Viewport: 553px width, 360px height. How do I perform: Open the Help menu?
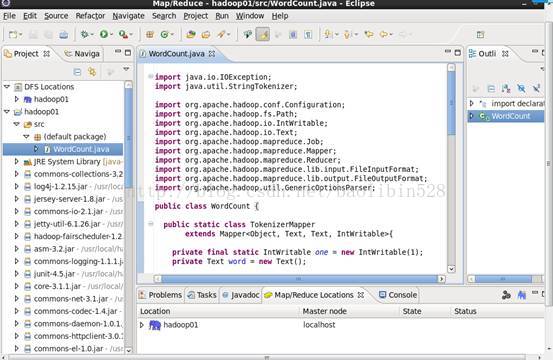tap(280, 16)
